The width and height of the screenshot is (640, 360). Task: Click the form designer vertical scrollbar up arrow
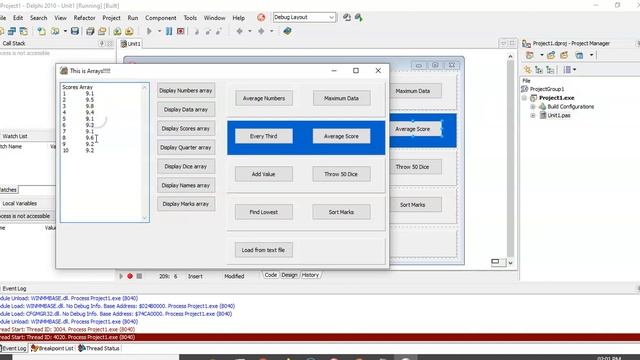pyautogui.click(x=510, y=56)
